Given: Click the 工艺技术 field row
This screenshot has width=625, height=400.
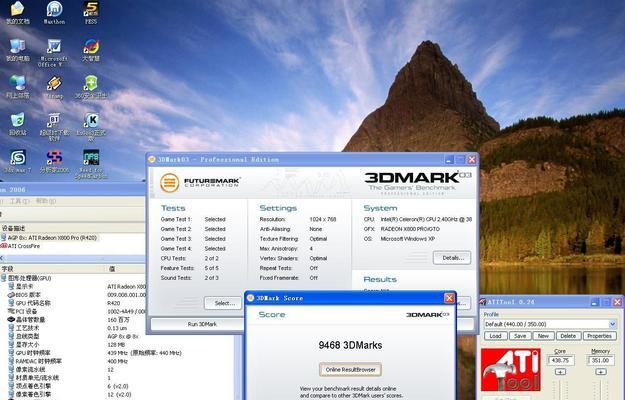Looking at the screenshot, I should point(73,328).
